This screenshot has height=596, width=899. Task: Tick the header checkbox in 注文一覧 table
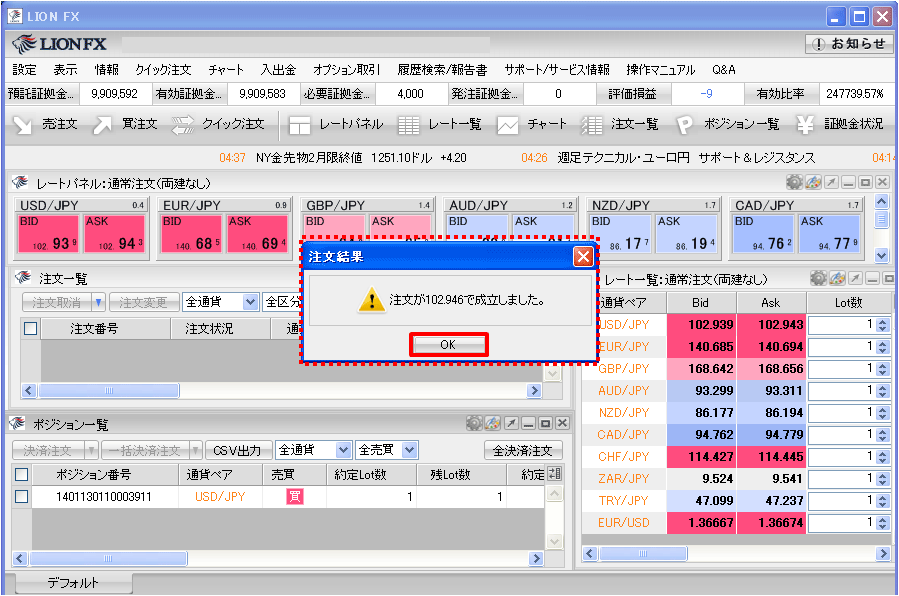(30, 328)
